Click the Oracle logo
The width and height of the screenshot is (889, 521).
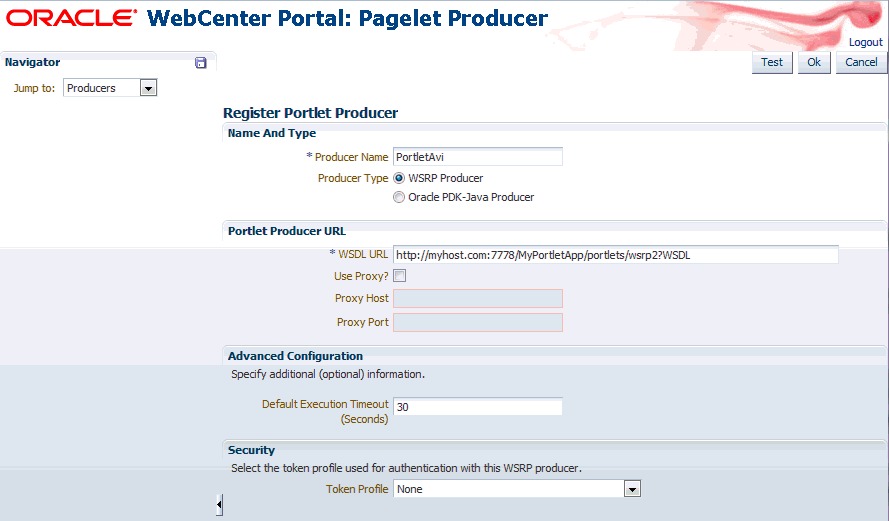pos(71,18)
